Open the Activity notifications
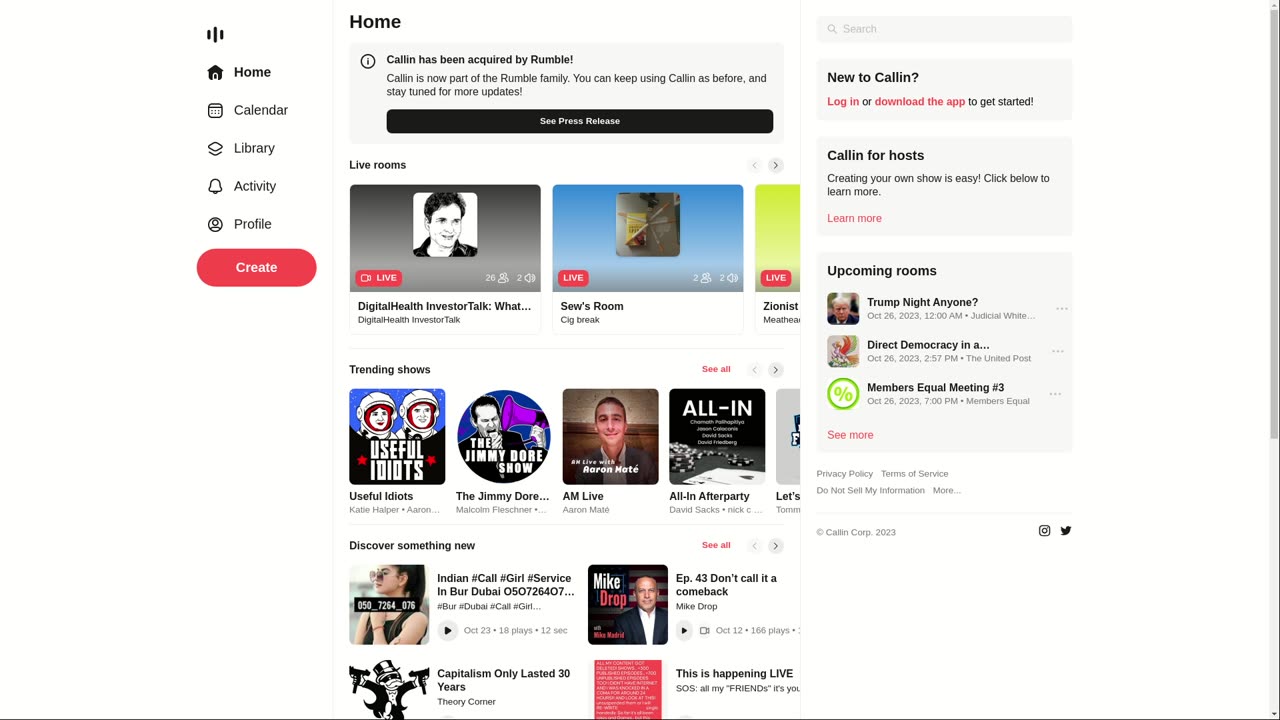Image resolution: width=1280 pixels, height=720 pixels. point(242,186)
